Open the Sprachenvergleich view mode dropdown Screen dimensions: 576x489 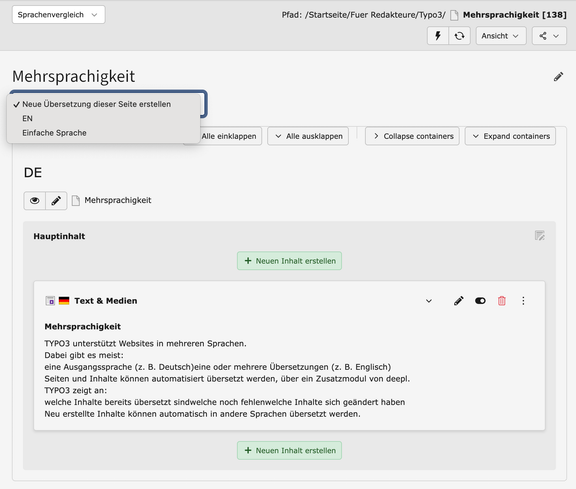[x=58, y=15]
